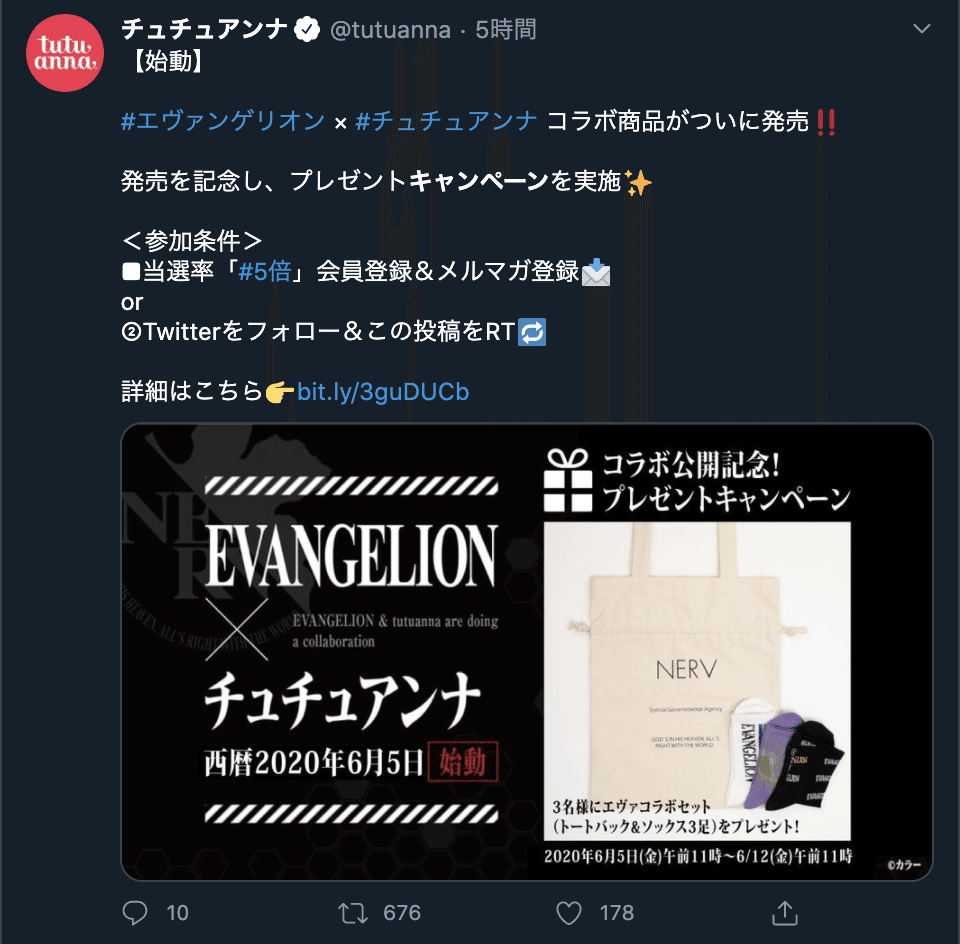This screenshot has height=944, width=960.
Task: Click the tutu anna profile avatar
Action: (x=65, y=53)
